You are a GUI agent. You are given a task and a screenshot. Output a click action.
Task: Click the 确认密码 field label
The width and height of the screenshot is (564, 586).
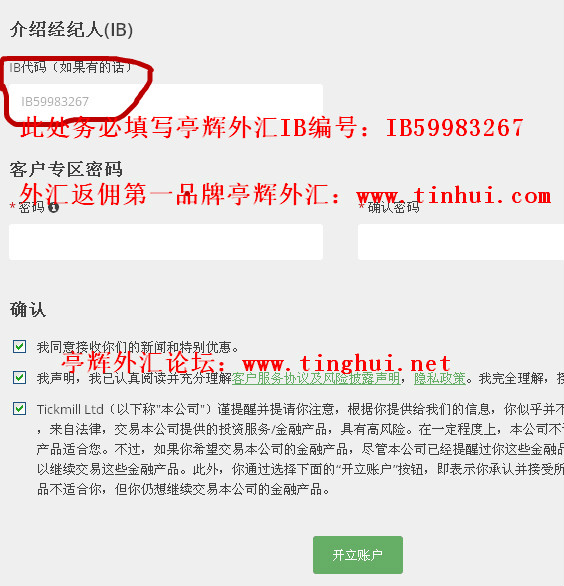click(393, 207)
